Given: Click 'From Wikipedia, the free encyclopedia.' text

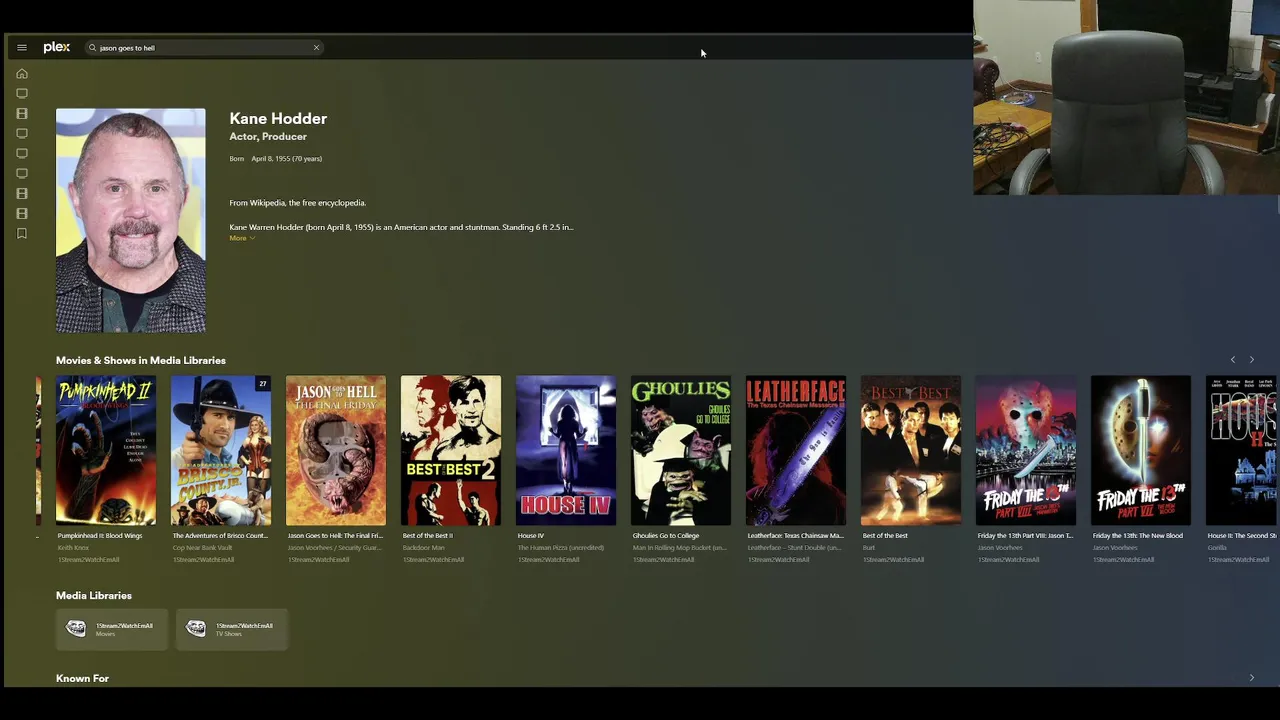Looking at the screenshot, I should click(x=298, y=203).
